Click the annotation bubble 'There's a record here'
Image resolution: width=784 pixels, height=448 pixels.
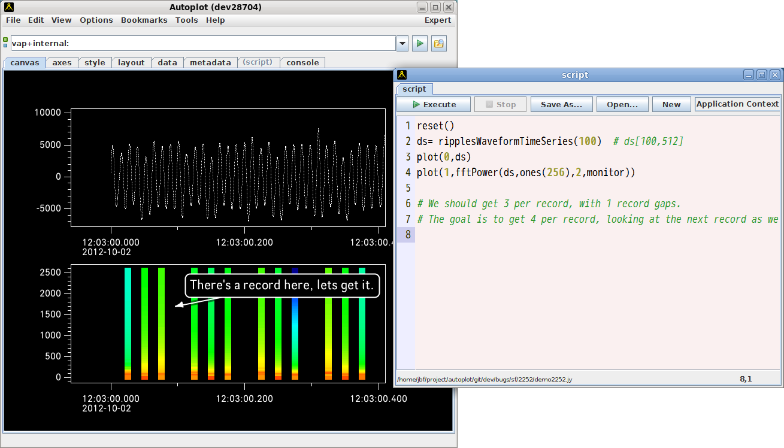[282, 286]
